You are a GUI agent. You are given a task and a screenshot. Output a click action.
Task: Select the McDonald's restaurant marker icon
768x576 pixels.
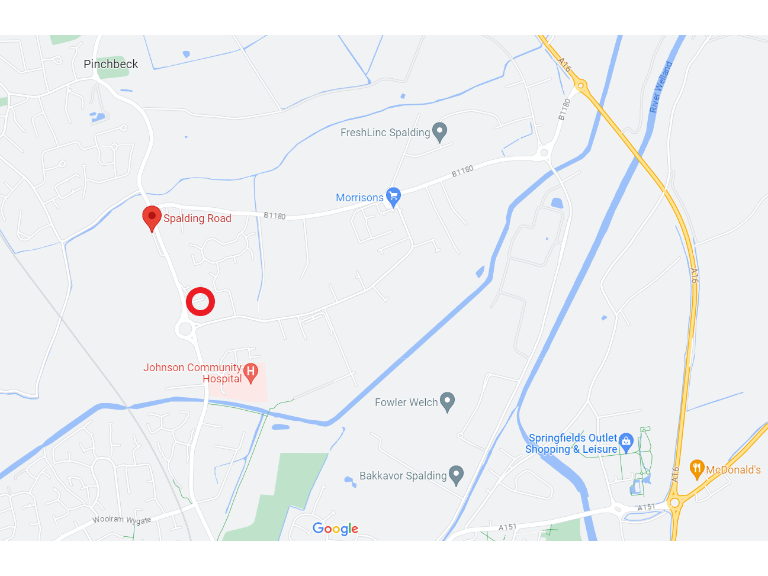tap(696, 470)
